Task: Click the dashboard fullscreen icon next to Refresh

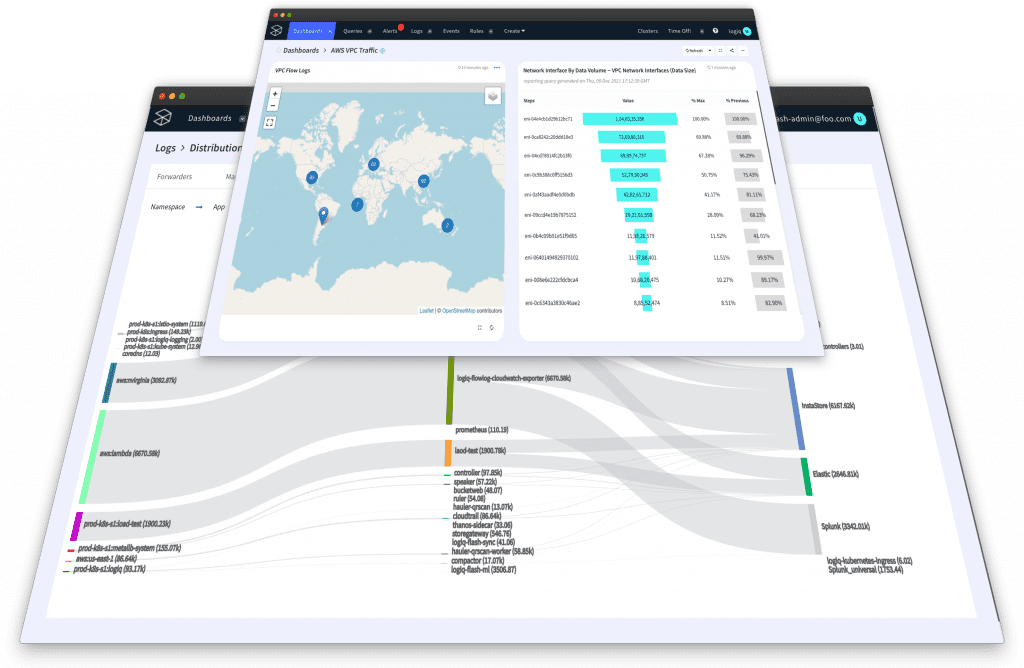Action: tap(720, 50)
